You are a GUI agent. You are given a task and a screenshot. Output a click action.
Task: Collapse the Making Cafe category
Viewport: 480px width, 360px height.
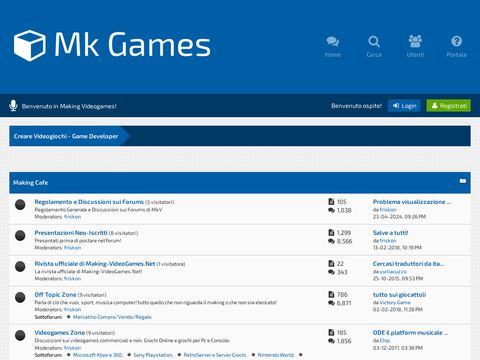463,181
